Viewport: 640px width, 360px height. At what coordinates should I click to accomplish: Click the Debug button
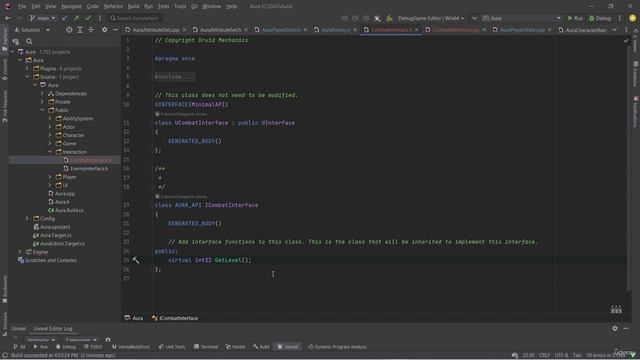point(600,18)
